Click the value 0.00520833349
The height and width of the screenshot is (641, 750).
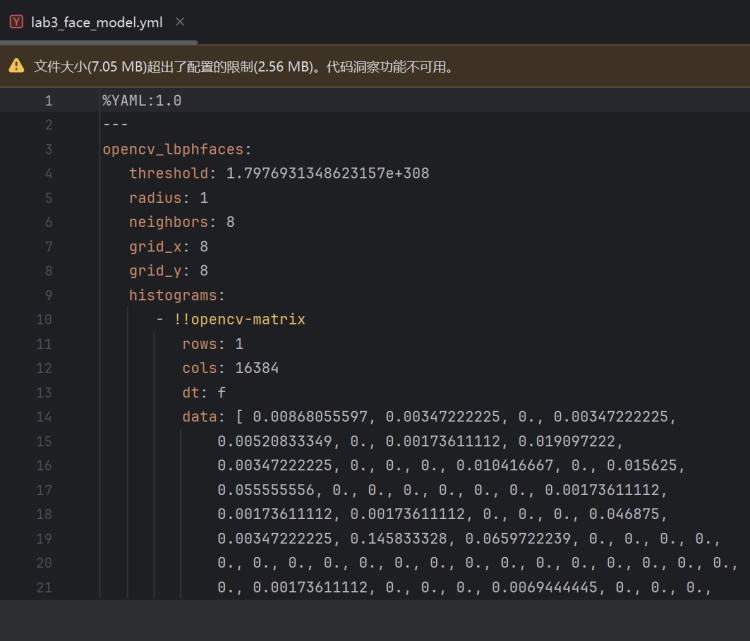pyautogui.click(x=275, y=441)
